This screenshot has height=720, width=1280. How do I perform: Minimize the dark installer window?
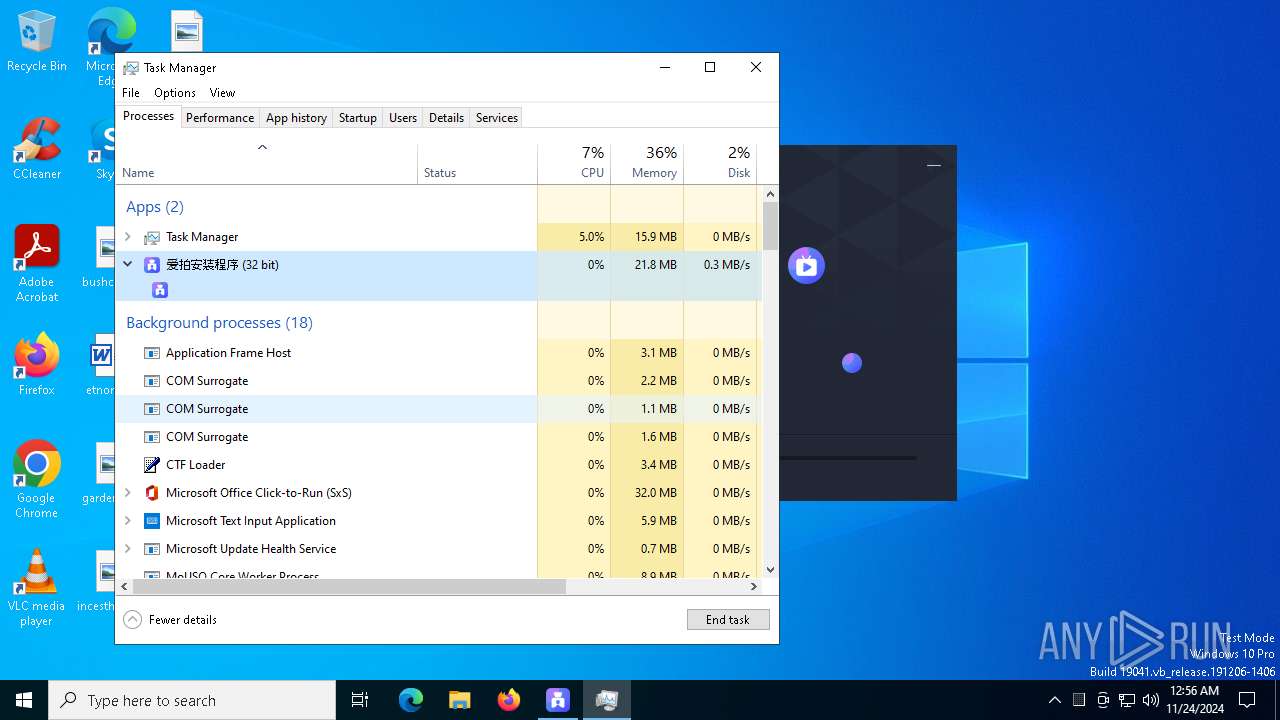pos(933,165)
